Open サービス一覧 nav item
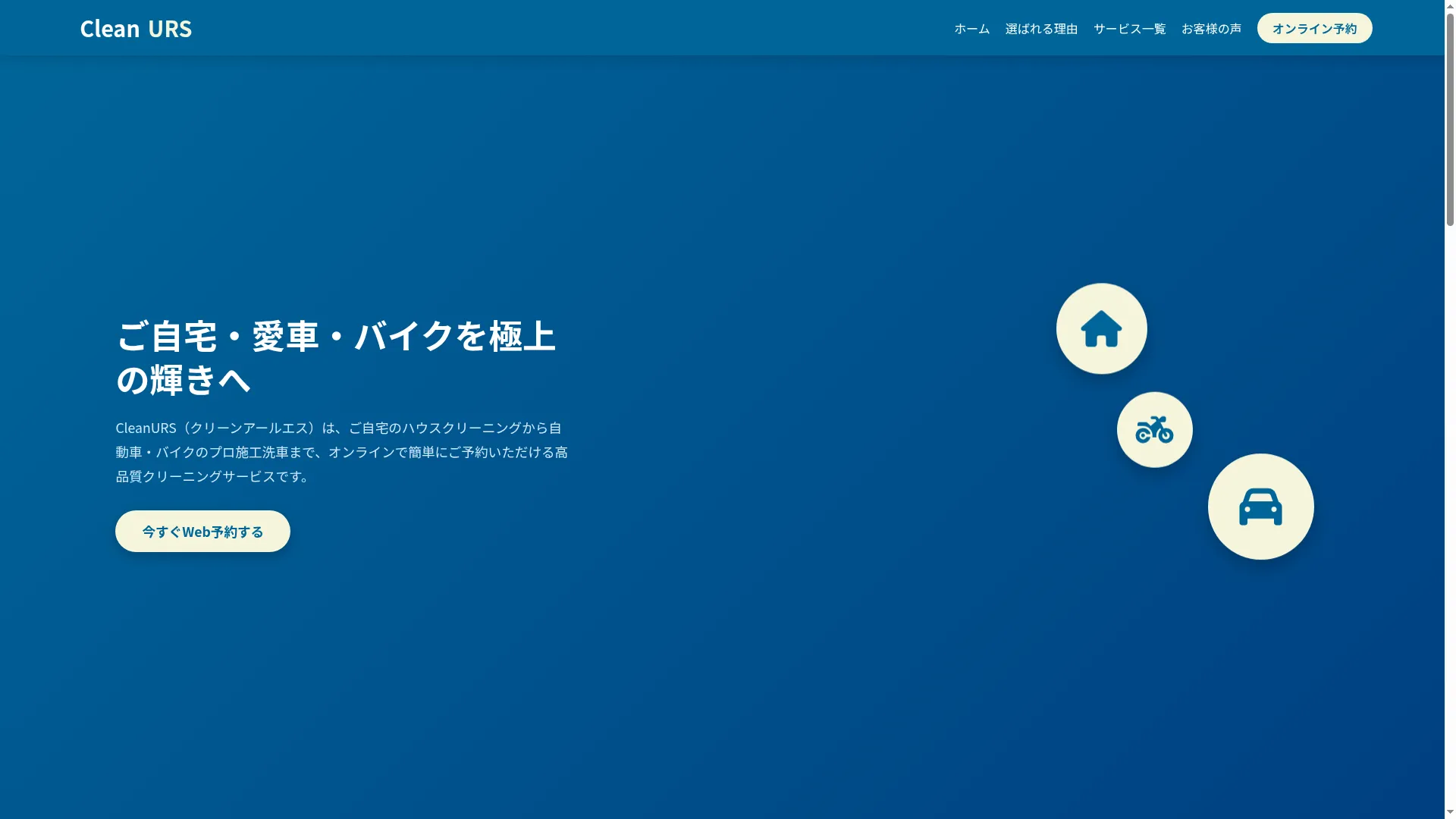Screen dimensions: 1456x819 1129,28
